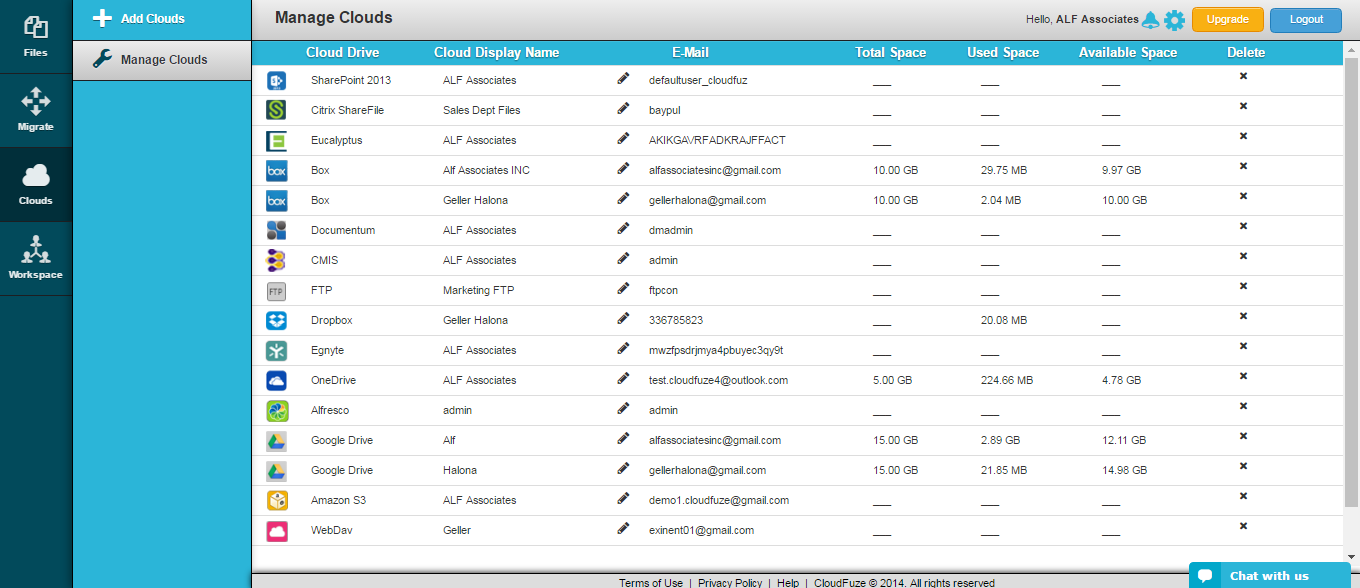
Task: Click the E-Mail column header
Action: [x=690, y=53]
